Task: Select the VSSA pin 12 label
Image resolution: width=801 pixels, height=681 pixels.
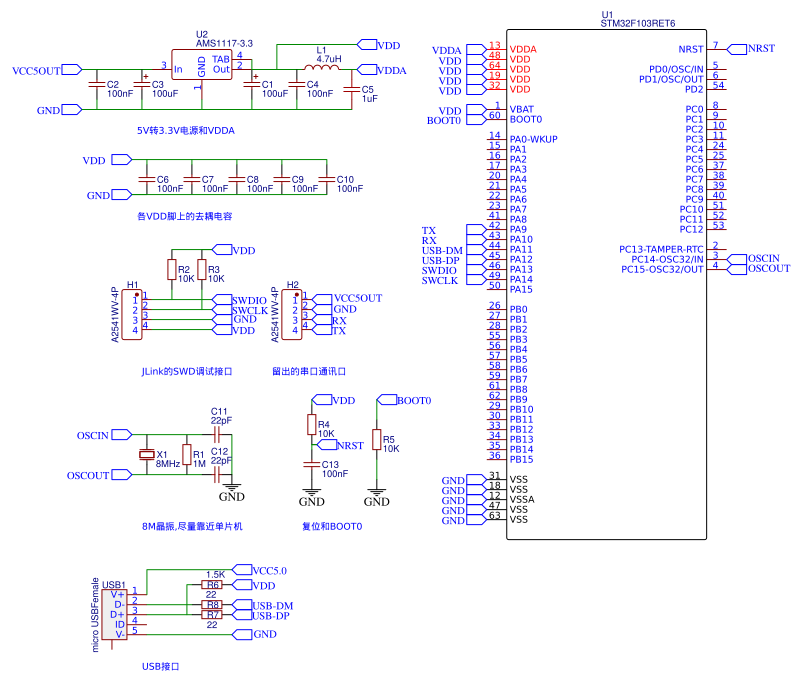Action: [x=522, y=500]
